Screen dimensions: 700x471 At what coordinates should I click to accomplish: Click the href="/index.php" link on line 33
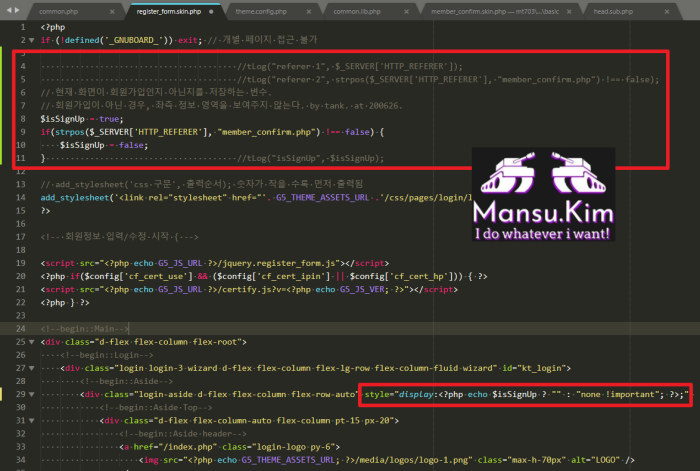[x=175, y=447]
